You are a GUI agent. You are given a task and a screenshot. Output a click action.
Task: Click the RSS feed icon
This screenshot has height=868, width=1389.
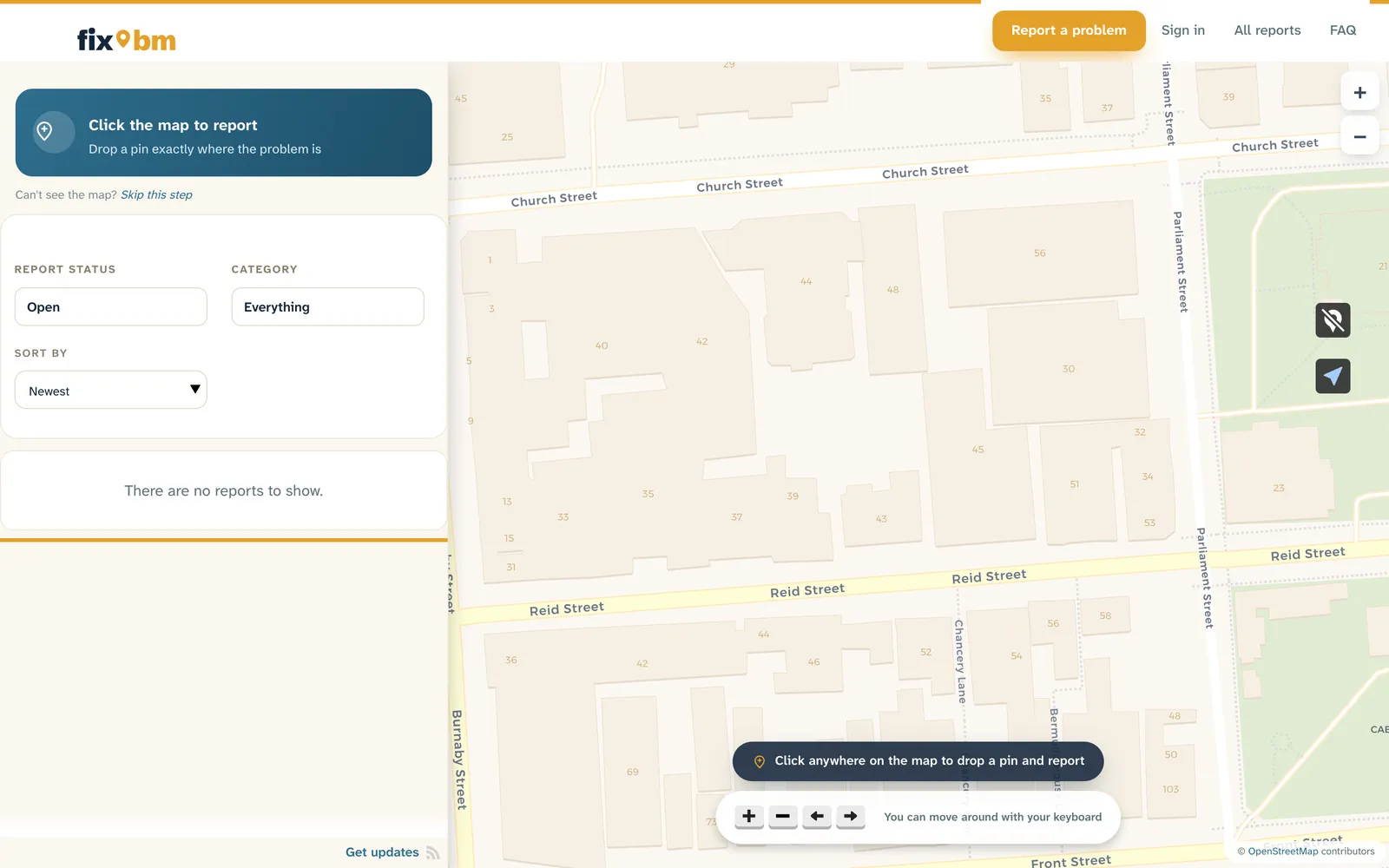click(x=432, y=853)
